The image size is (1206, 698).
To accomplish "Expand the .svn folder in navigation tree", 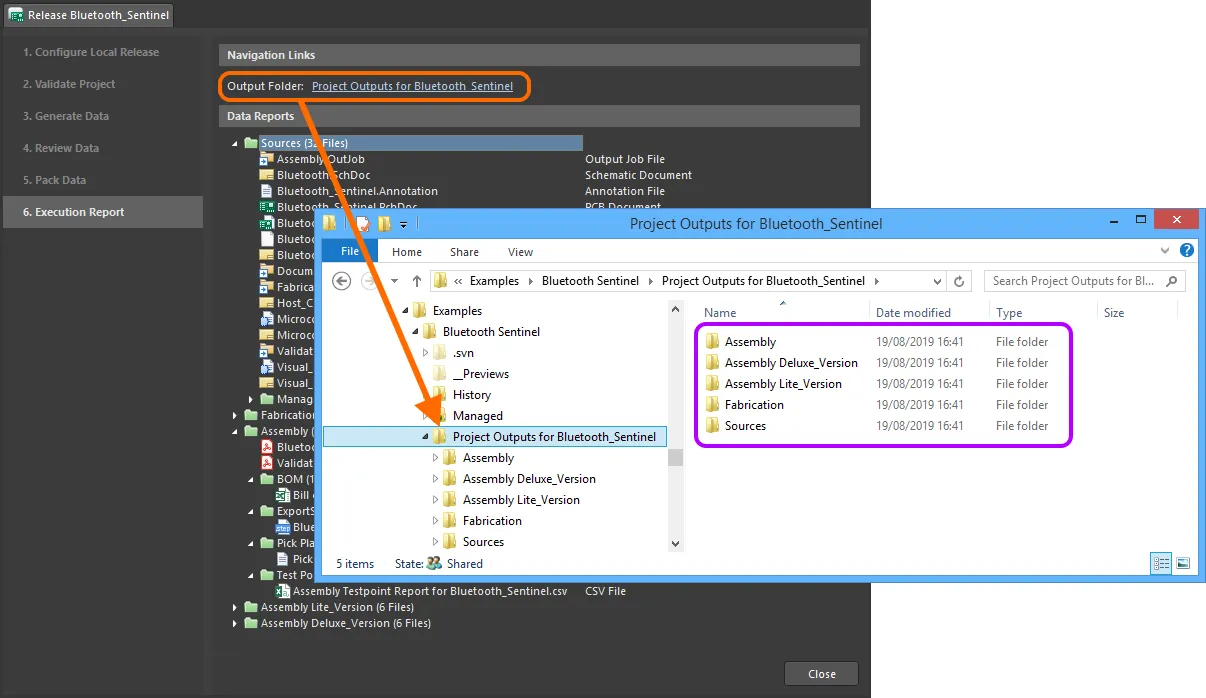I will pos(426,353).
